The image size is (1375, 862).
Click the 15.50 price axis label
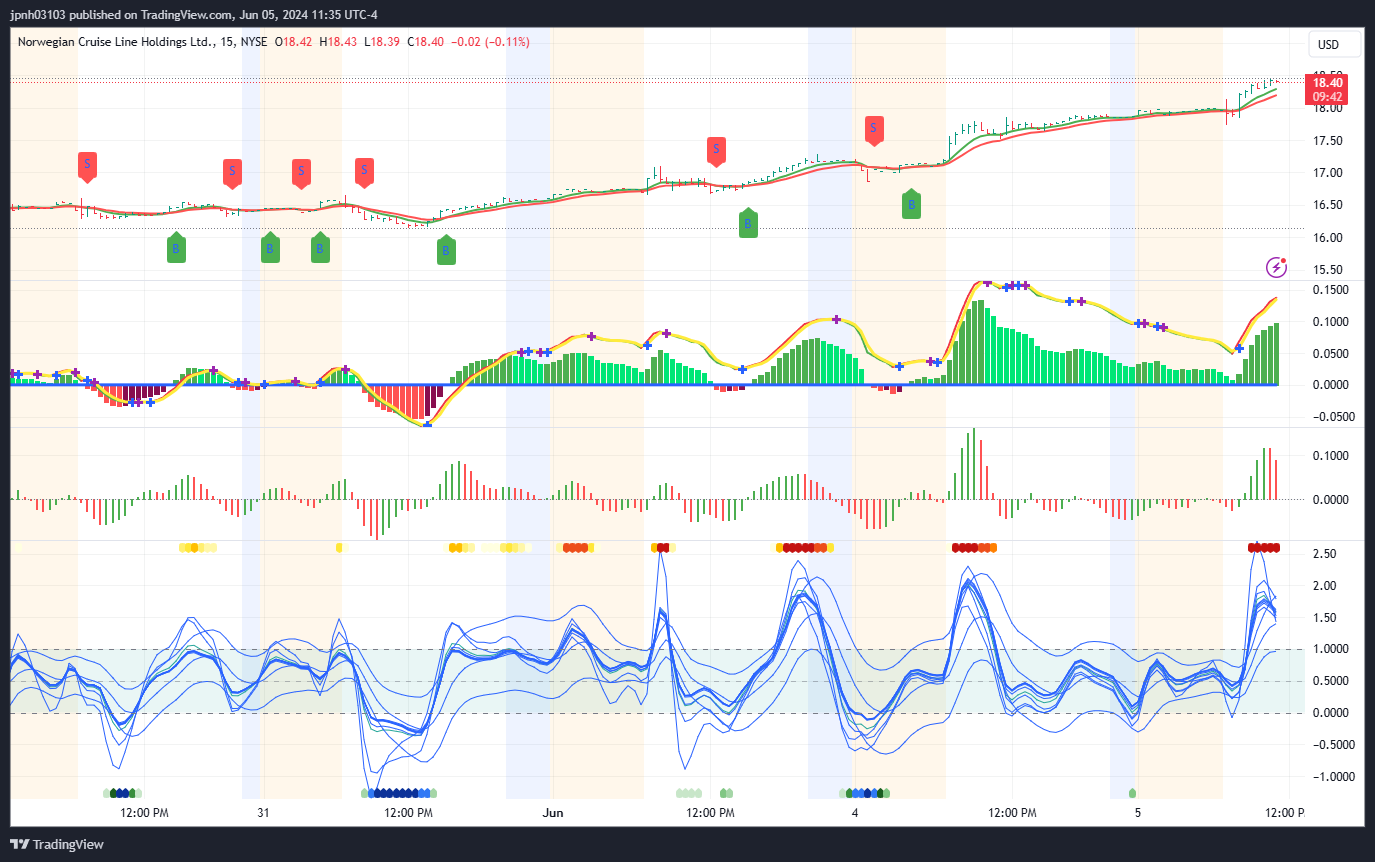click(x=1326, y=270)
